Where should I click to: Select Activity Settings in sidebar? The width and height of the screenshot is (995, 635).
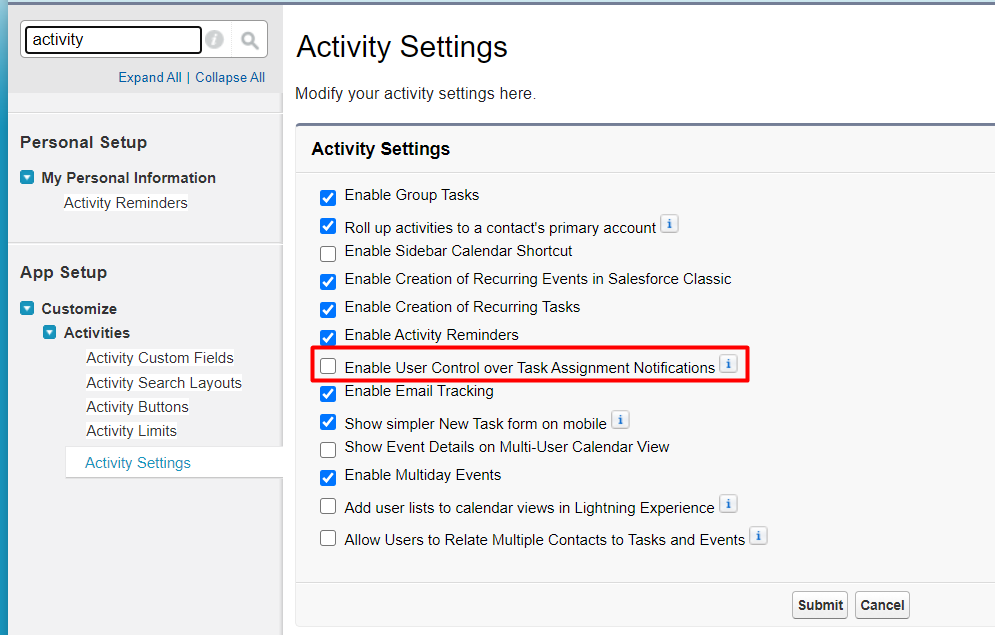tap(138, 463)
